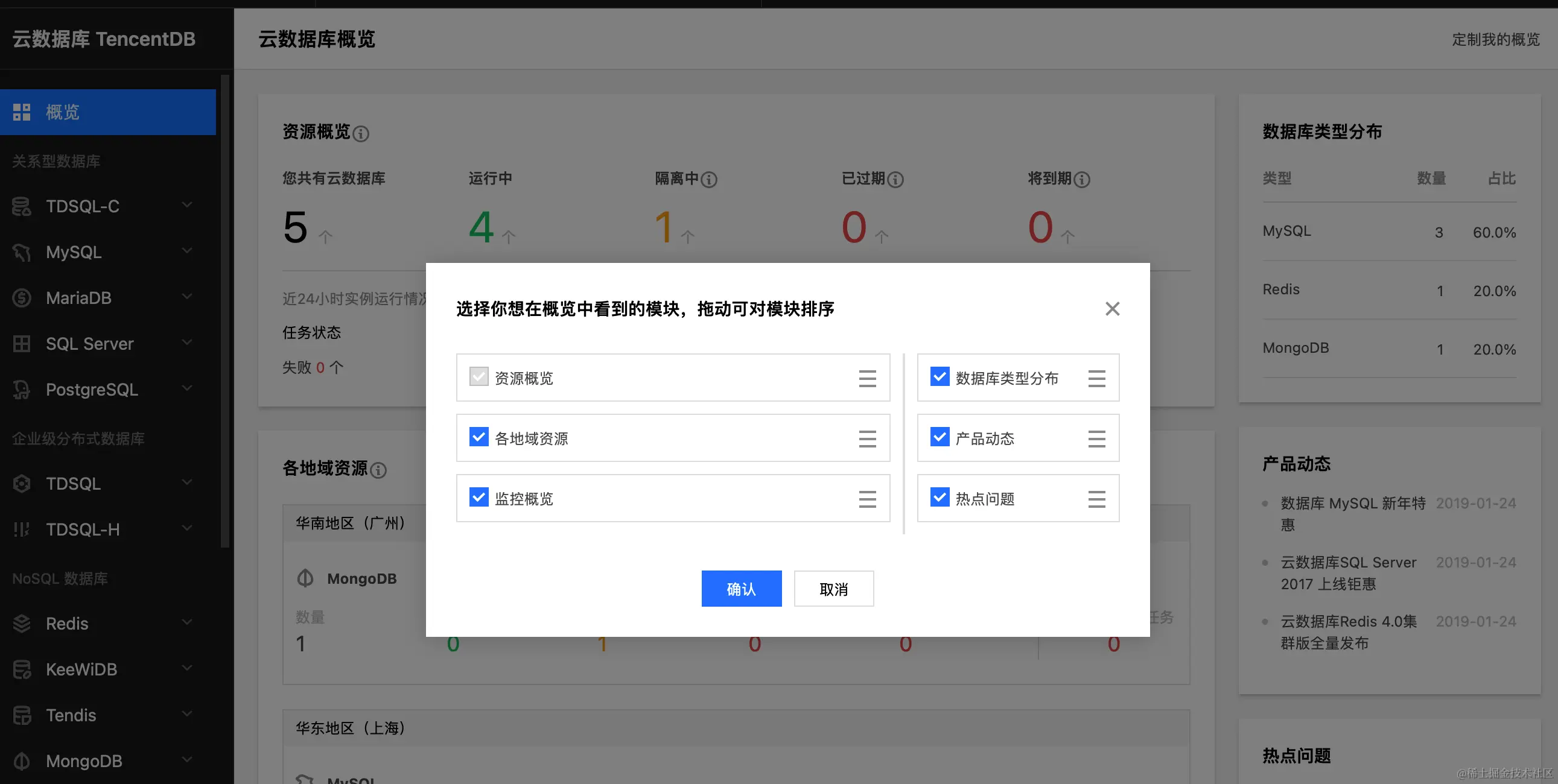Open the Tendis sidebar menu entry

click(x=107, y=715)
